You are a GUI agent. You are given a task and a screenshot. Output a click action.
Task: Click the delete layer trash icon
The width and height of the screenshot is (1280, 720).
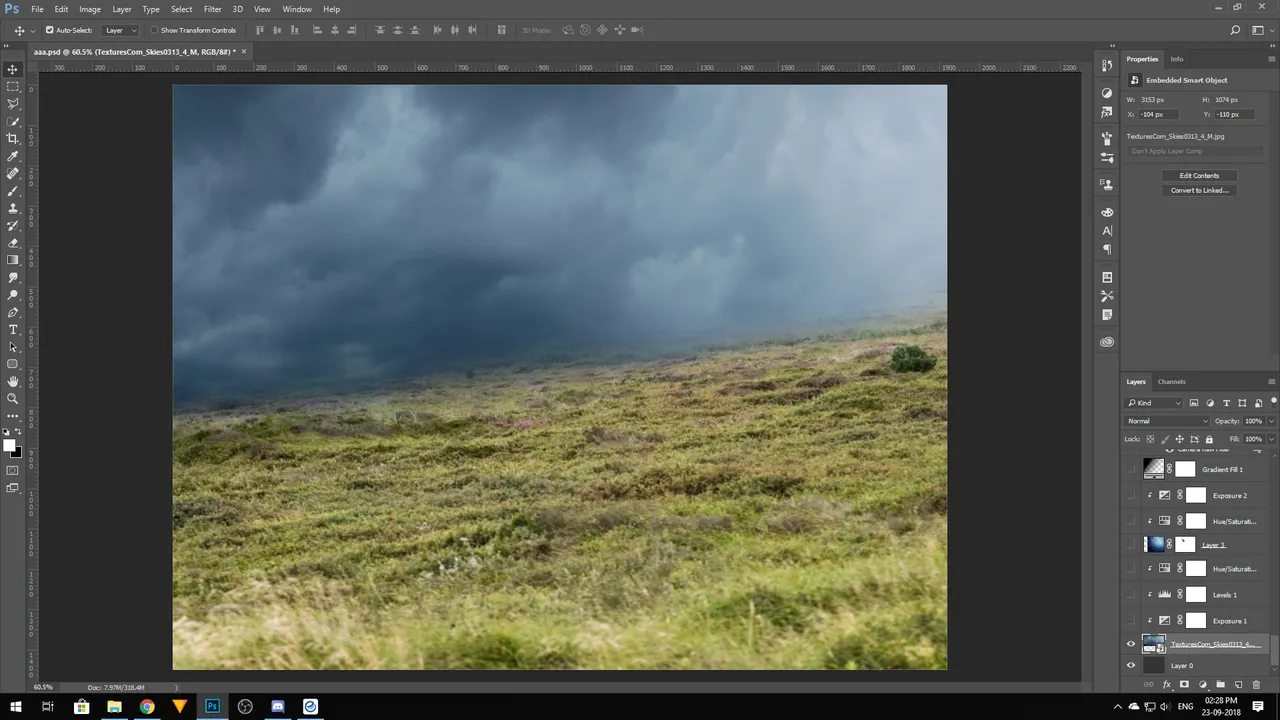[x=1257, y=685]
